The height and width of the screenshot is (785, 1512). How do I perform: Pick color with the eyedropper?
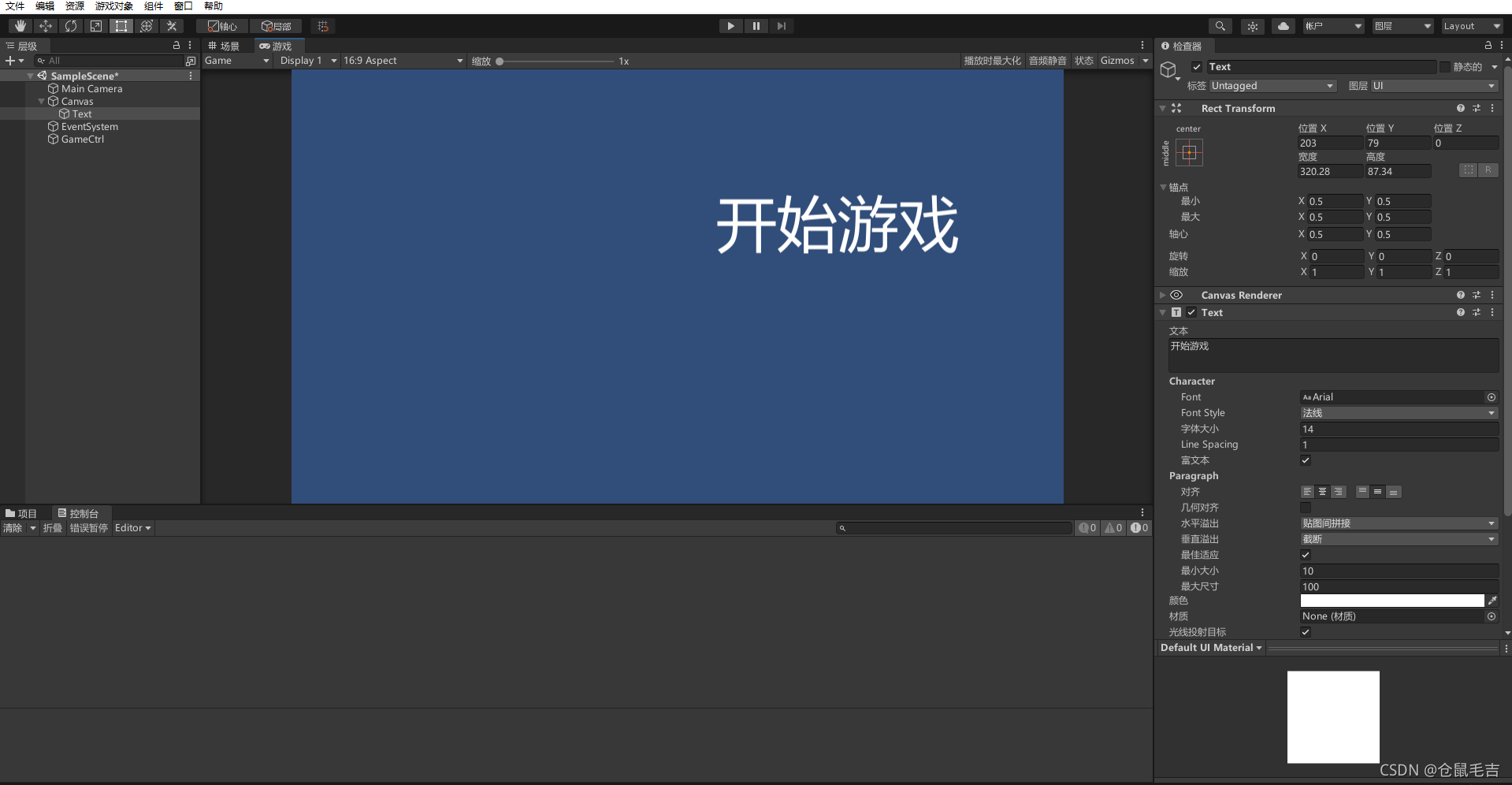(1492, 601)
